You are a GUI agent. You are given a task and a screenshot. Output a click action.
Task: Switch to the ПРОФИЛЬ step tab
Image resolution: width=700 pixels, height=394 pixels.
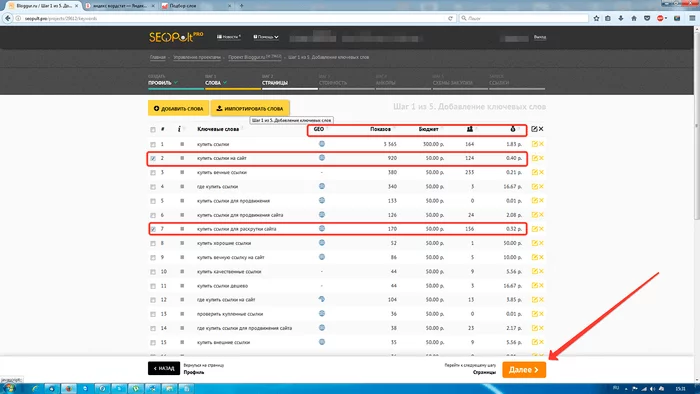point(176,82)
